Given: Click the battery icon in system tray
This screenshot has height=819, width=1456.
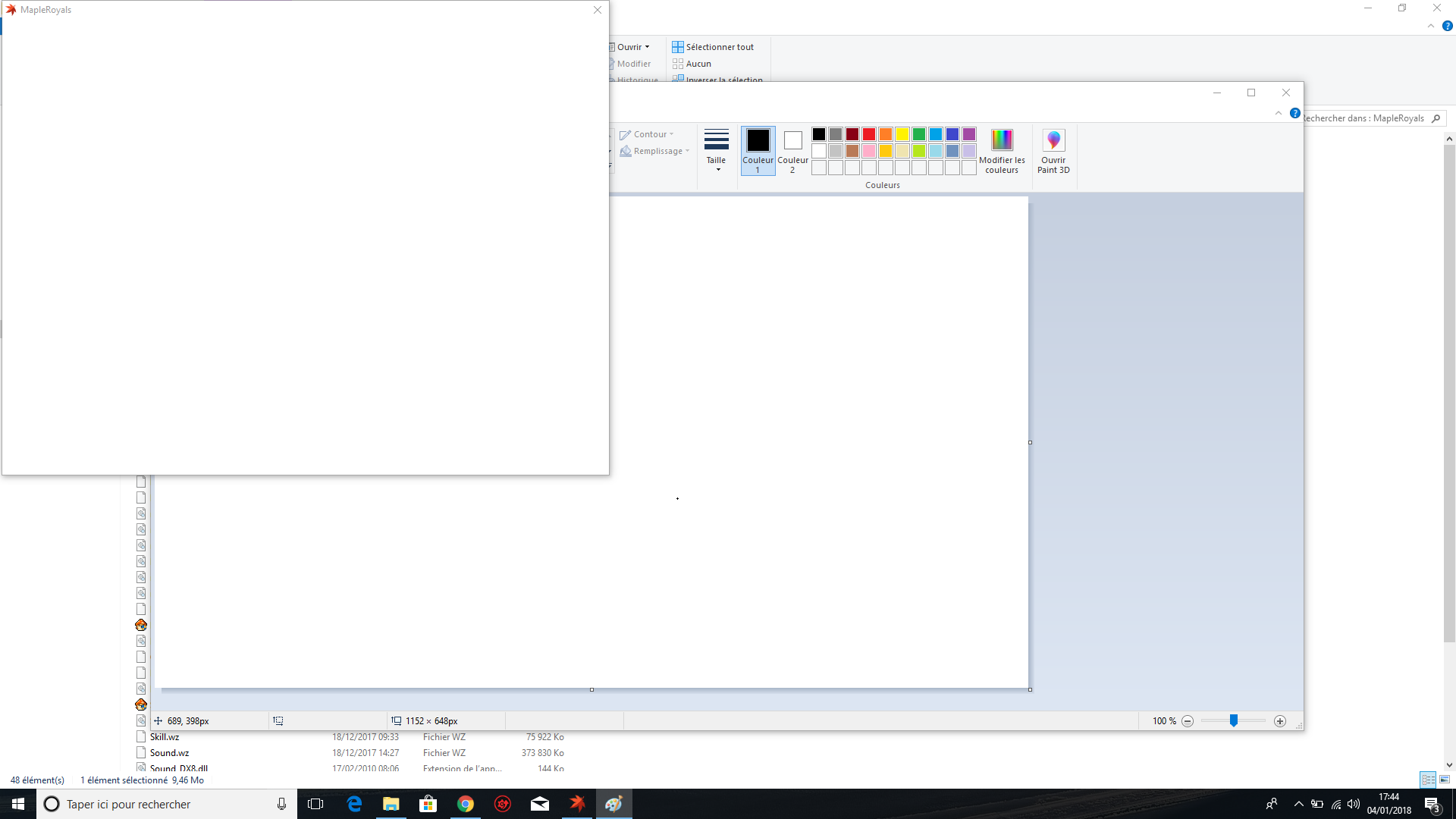Looking at the screenshot, I should (1317, 804).
